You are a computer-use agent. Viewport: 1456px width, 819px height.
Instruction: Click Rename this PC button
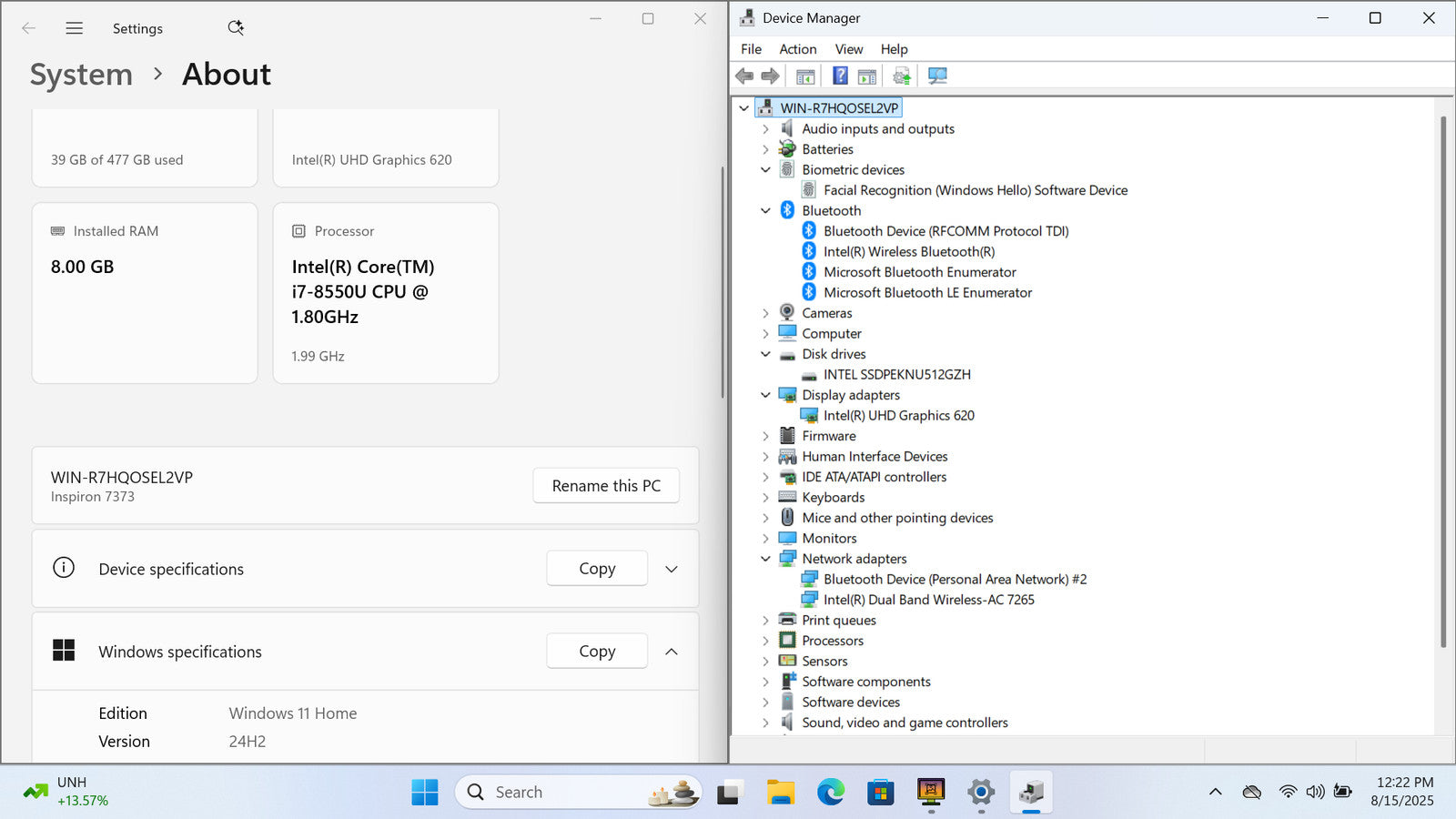(606, 486)
